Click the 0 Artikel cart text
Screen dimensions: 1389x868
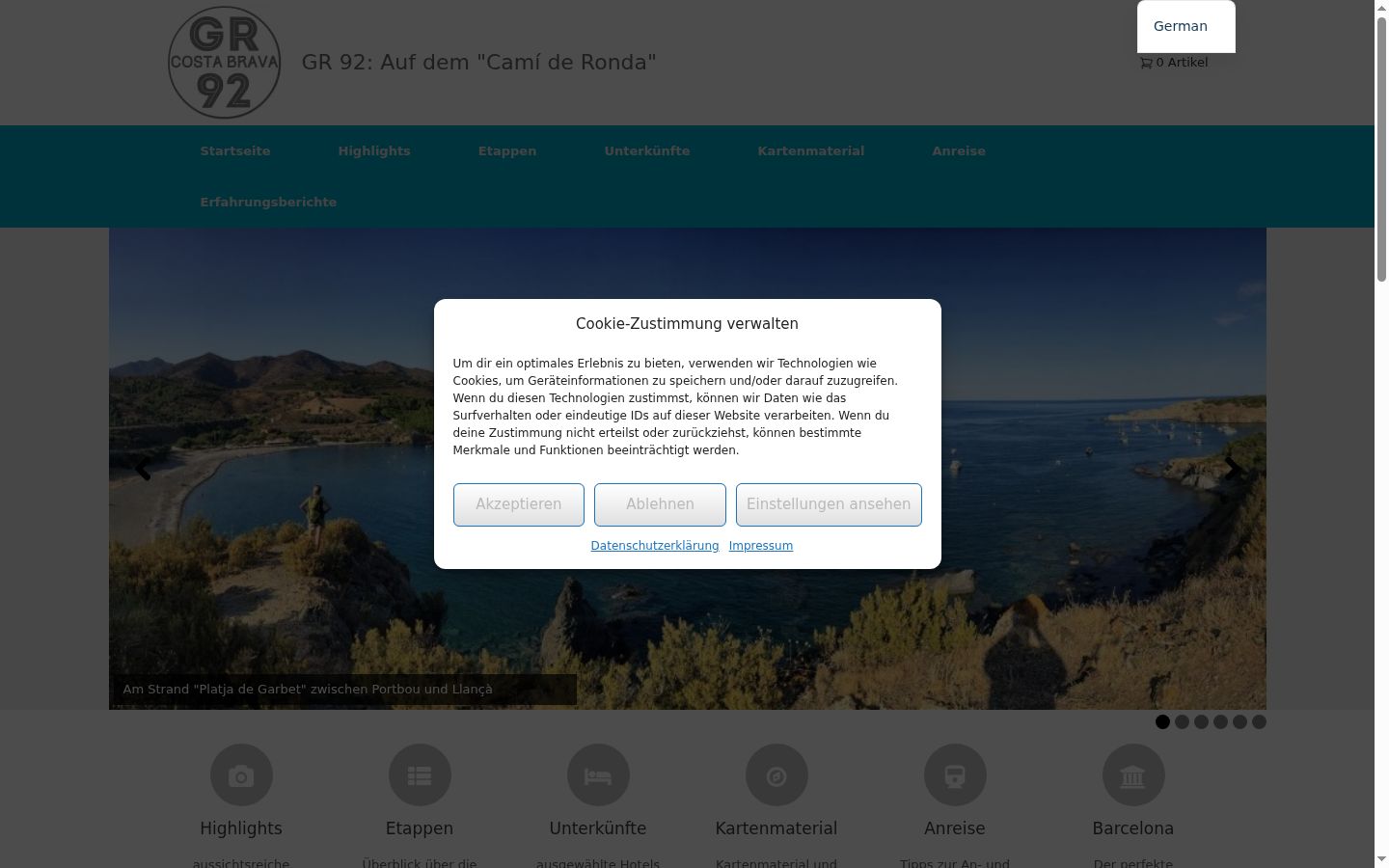pyautogui.click(x=1182, y=63)
